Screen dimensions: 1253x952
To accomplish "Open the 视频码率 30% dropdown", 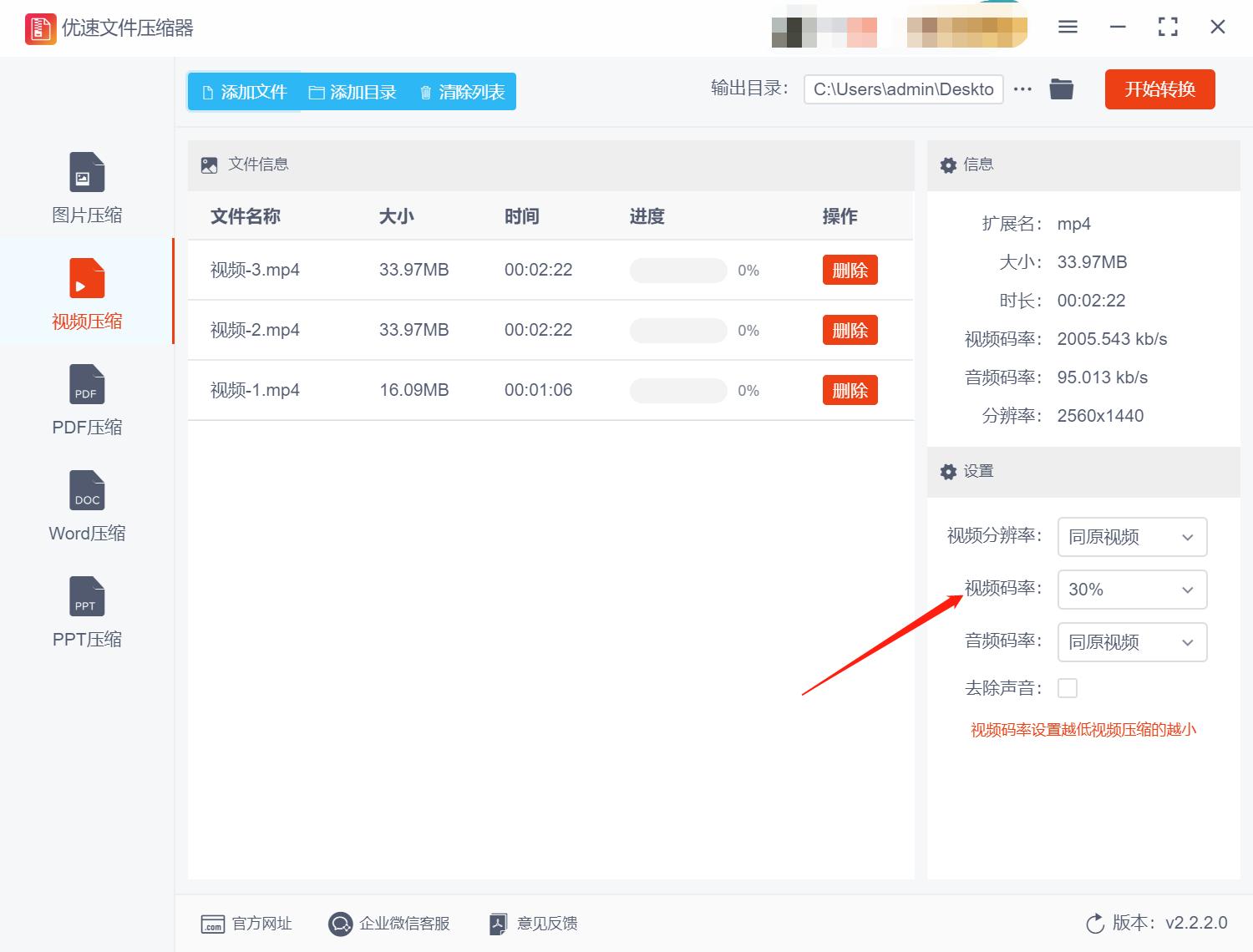I will click(x=1132, y=590).
